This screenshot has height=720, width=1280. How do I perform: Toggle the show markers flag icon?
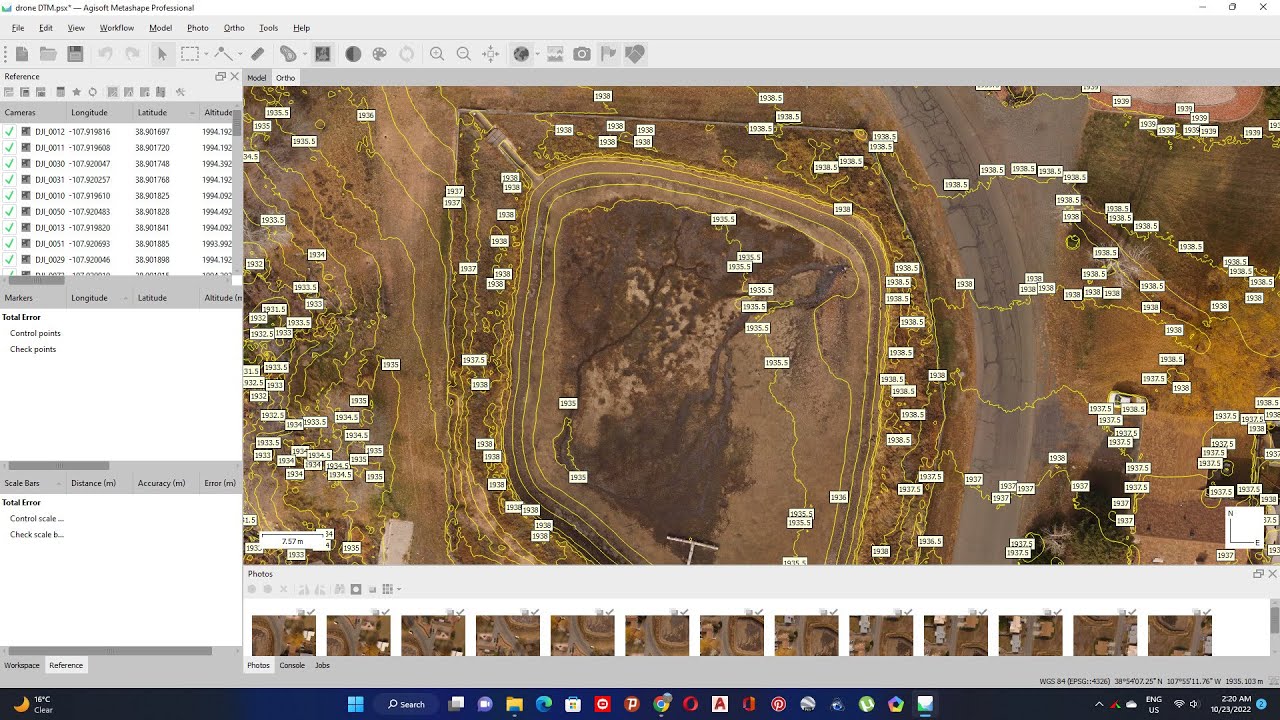(x=608, y=54)
